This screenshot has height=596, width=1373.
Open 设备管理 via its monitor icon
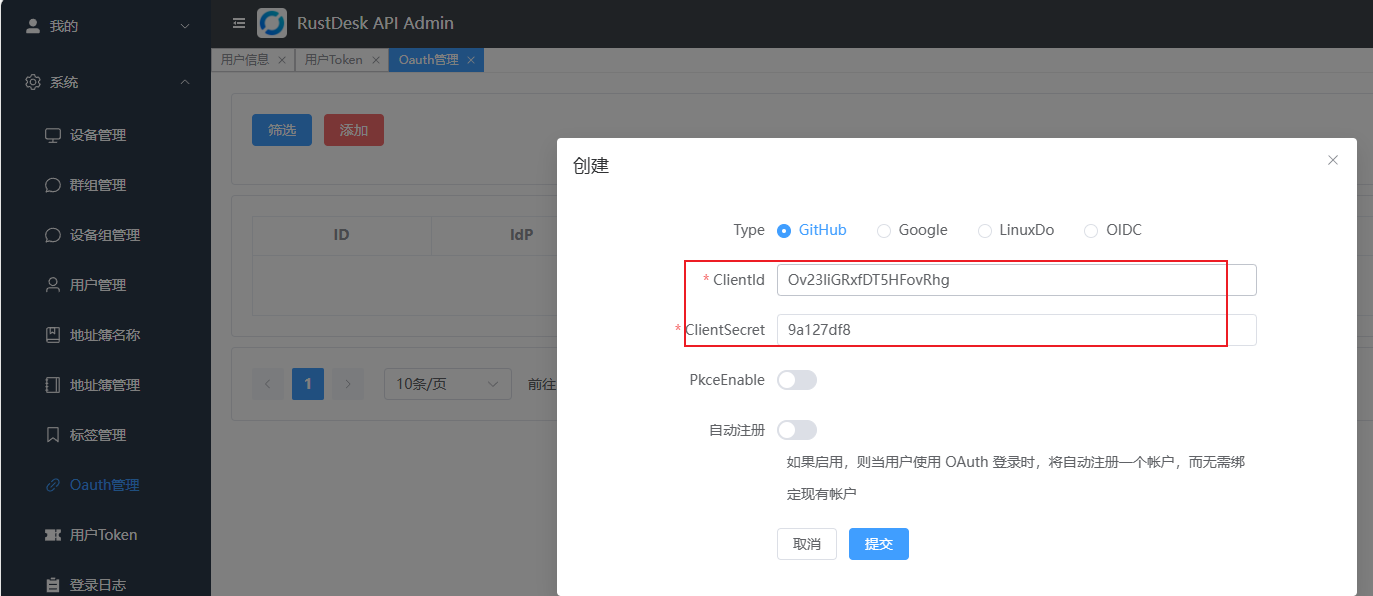53,135
